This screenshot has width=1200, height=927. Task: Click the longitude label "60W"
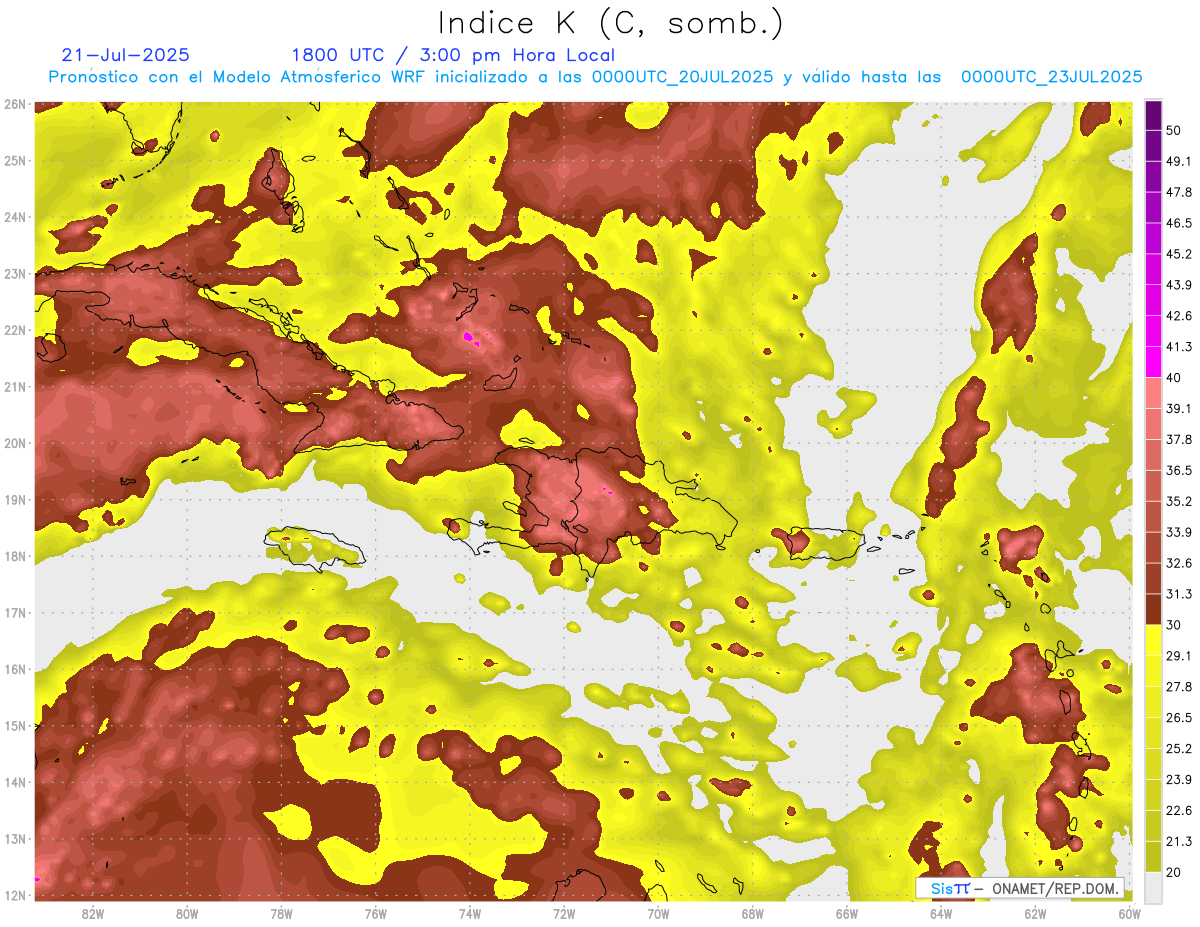1130,913
